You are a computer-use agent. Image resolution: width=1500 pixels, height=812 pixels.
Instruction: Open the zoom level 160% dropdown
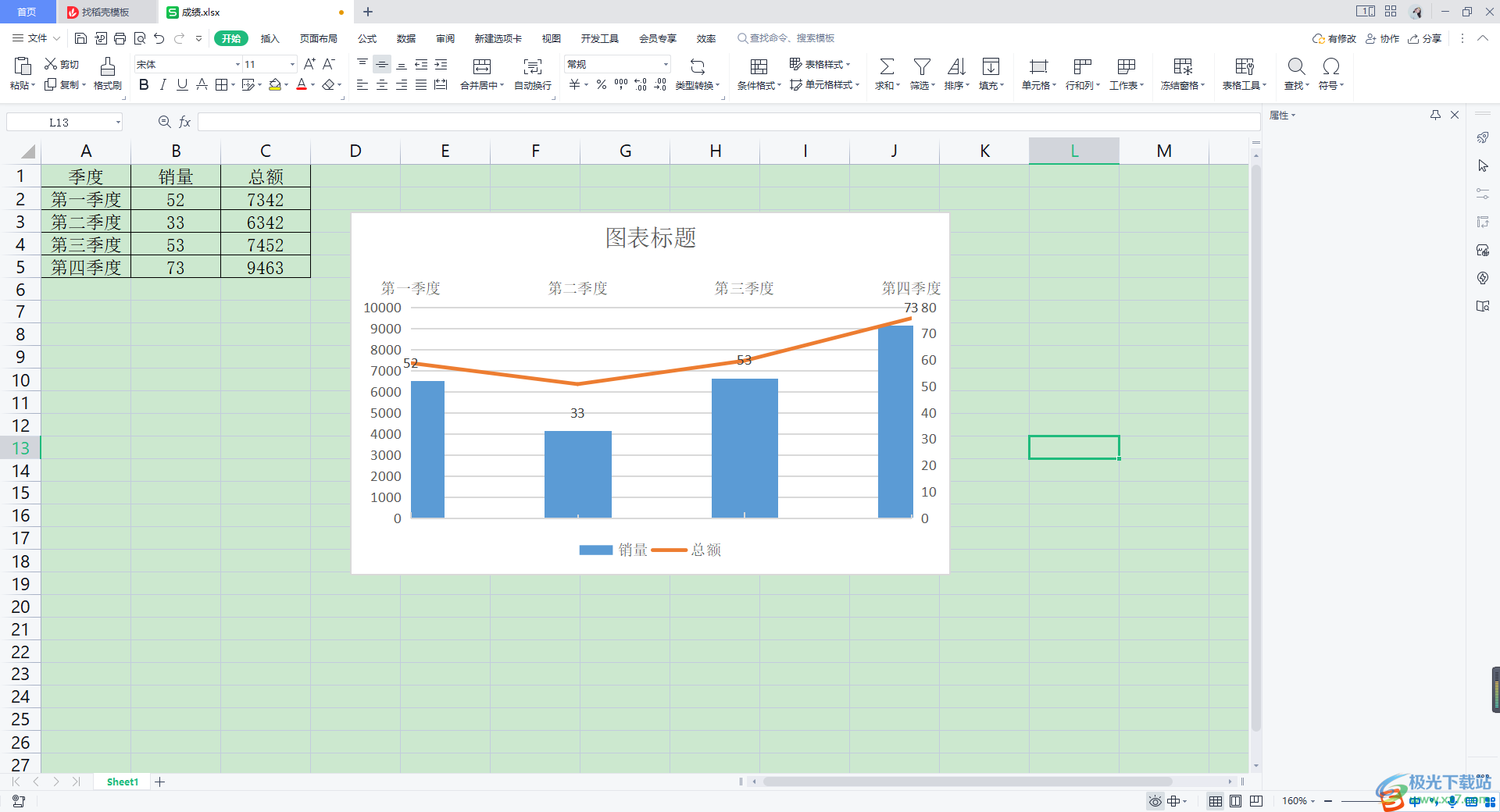(x=1298, y=801)
